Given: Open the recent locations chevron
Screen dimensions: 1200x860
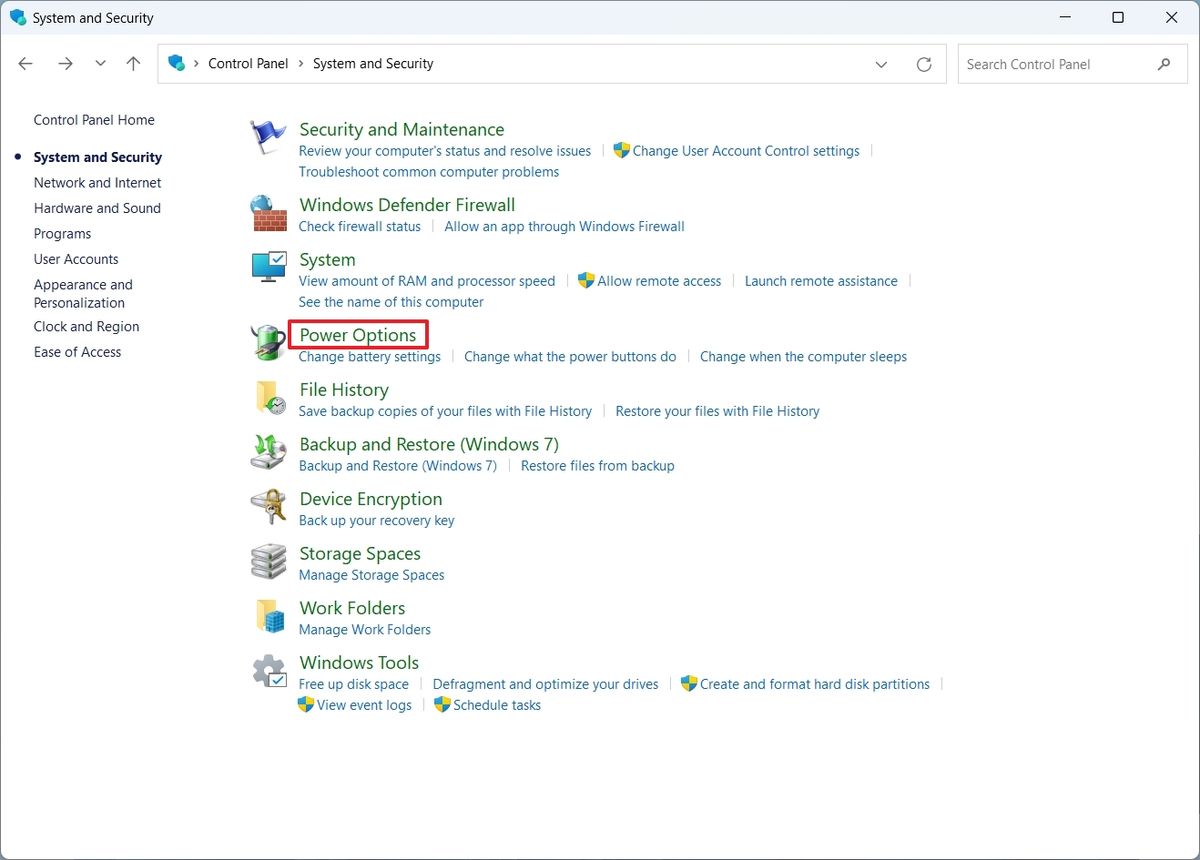Looking at the screenshot, I should click(100, 63).
